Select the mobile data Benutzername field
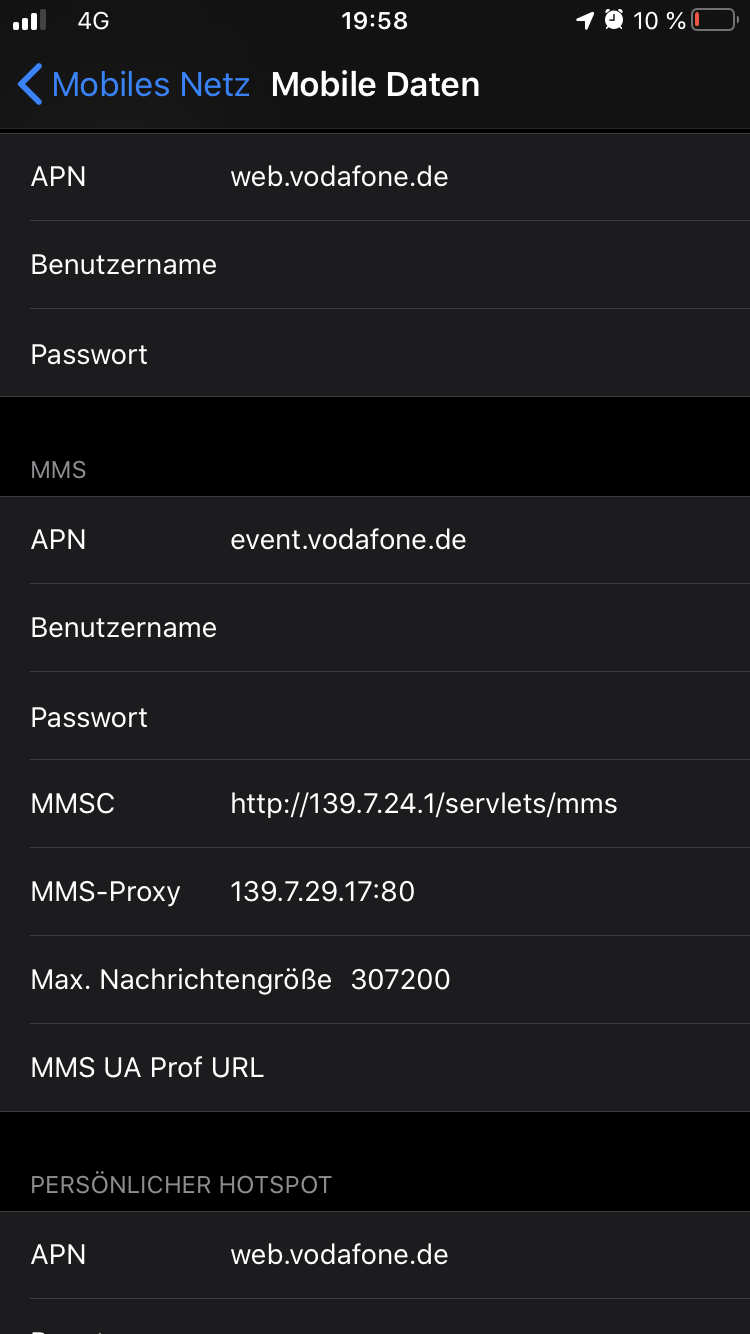The height and width of the screenshot is (1334, 750). coord(480,265)
